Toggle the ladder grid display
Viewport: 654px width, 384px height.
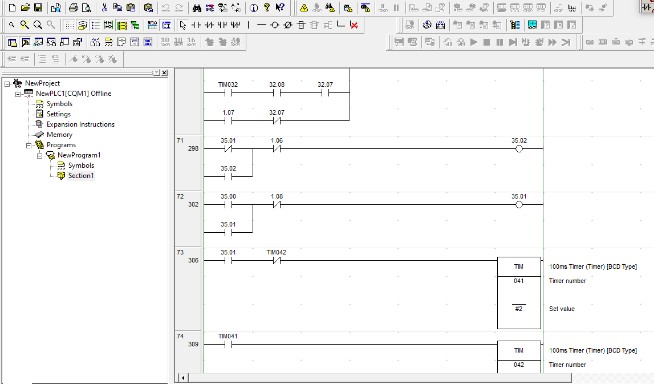[69, 25]
